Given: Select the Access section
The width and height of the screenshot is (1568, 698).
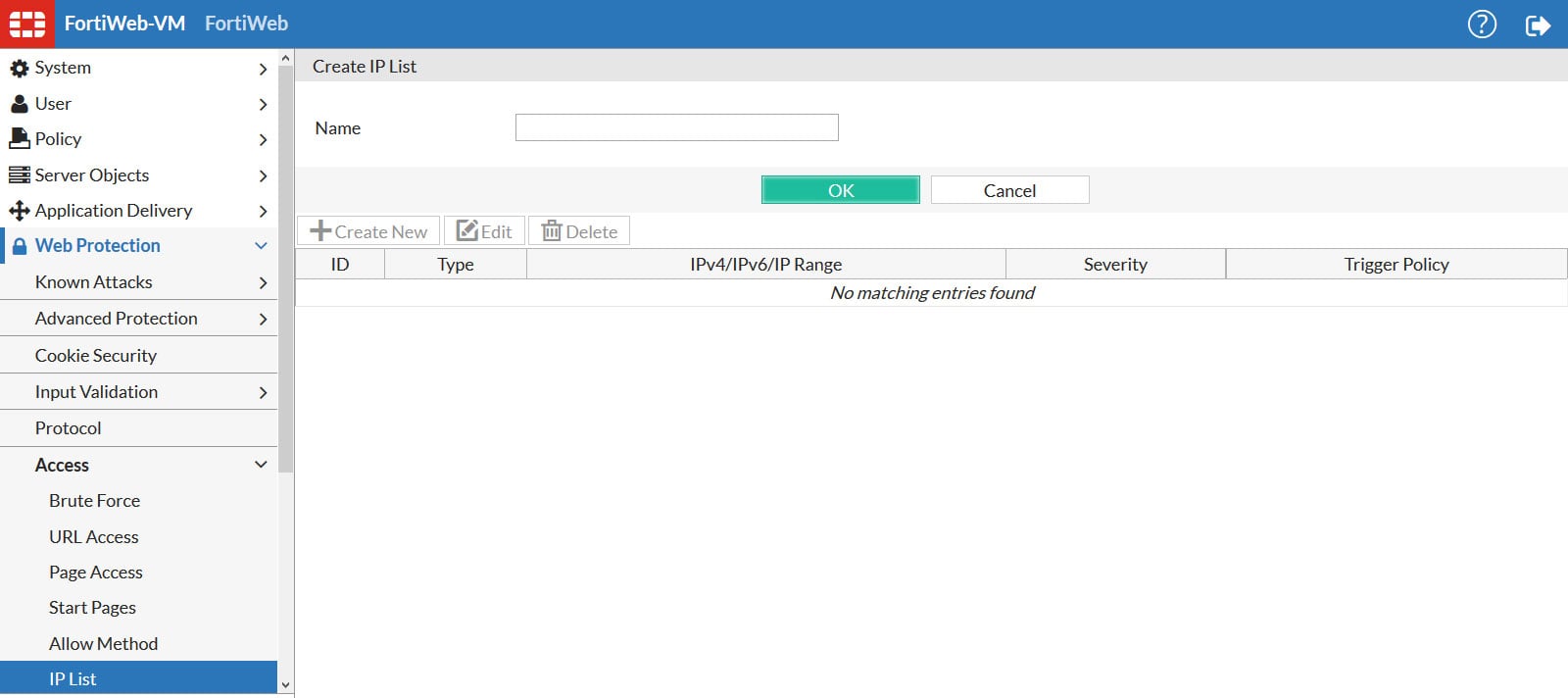Looking at the screenshot, I should (x=139, y=465).
